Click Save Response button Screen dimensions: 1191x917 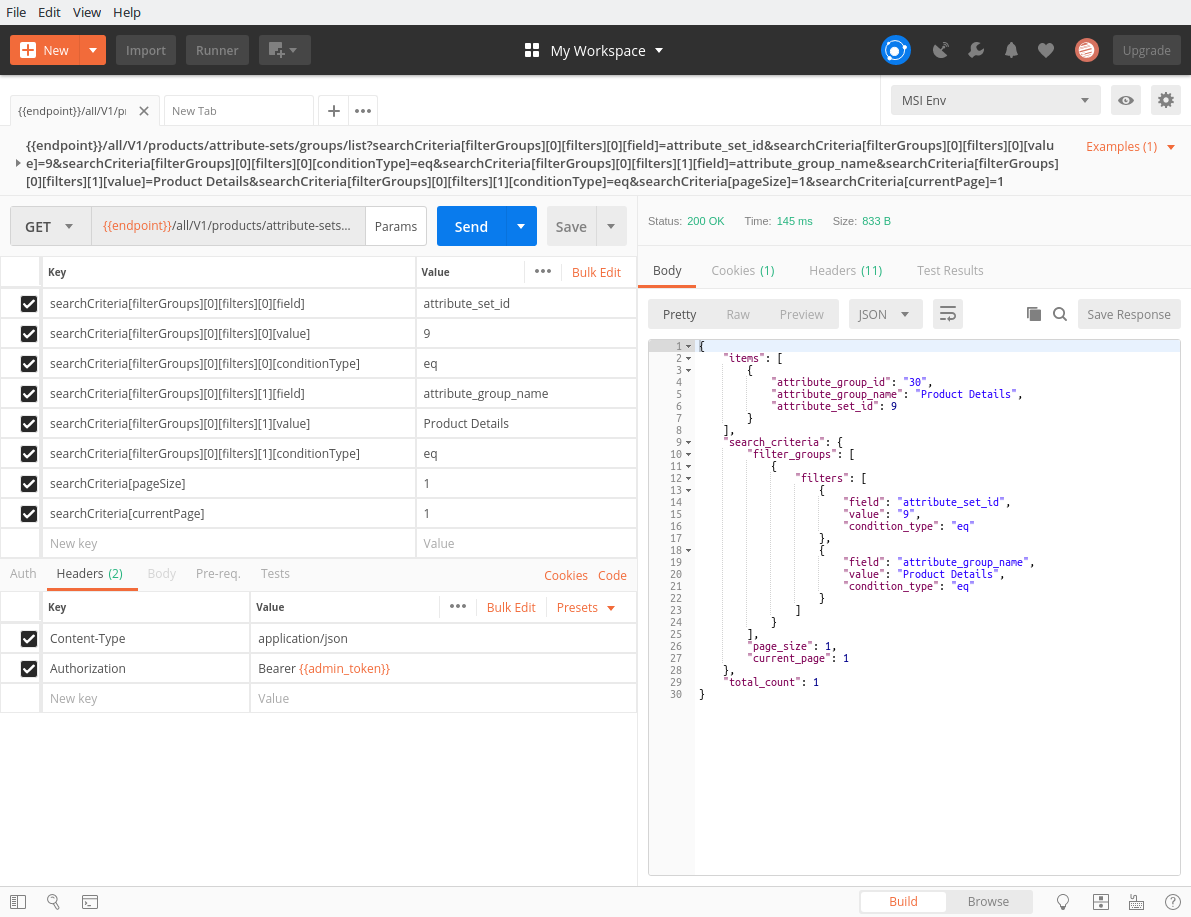[1128, 314]
